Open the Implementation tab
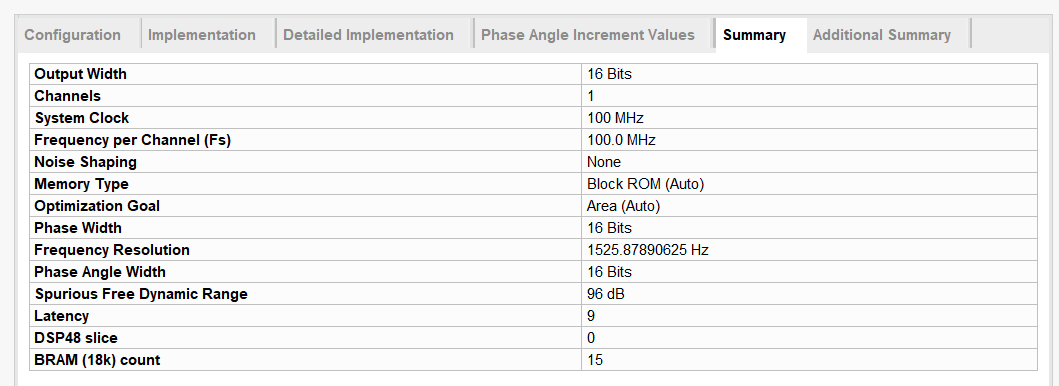The width and height of the screenshot is (1059, 386). click(202, 35)
